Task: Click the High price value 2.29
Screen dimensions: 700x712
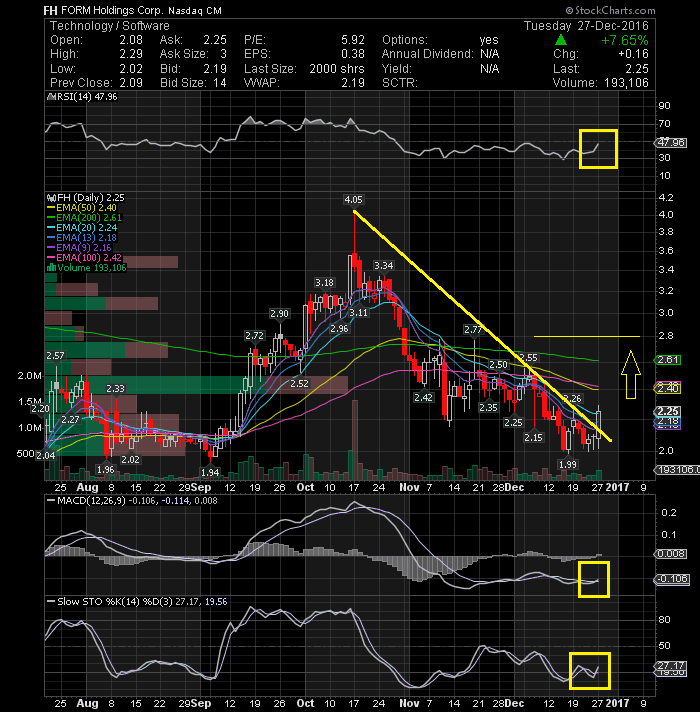Action: click(x=131, y=54)
